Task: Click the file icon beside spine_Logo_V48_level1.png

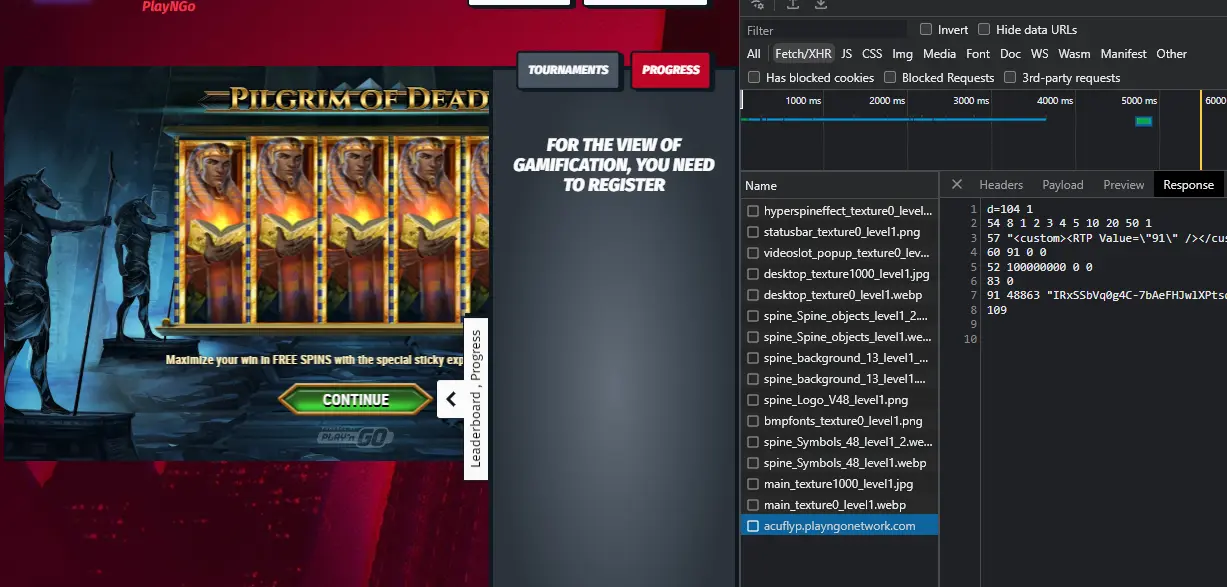Action: coord(753,400)
